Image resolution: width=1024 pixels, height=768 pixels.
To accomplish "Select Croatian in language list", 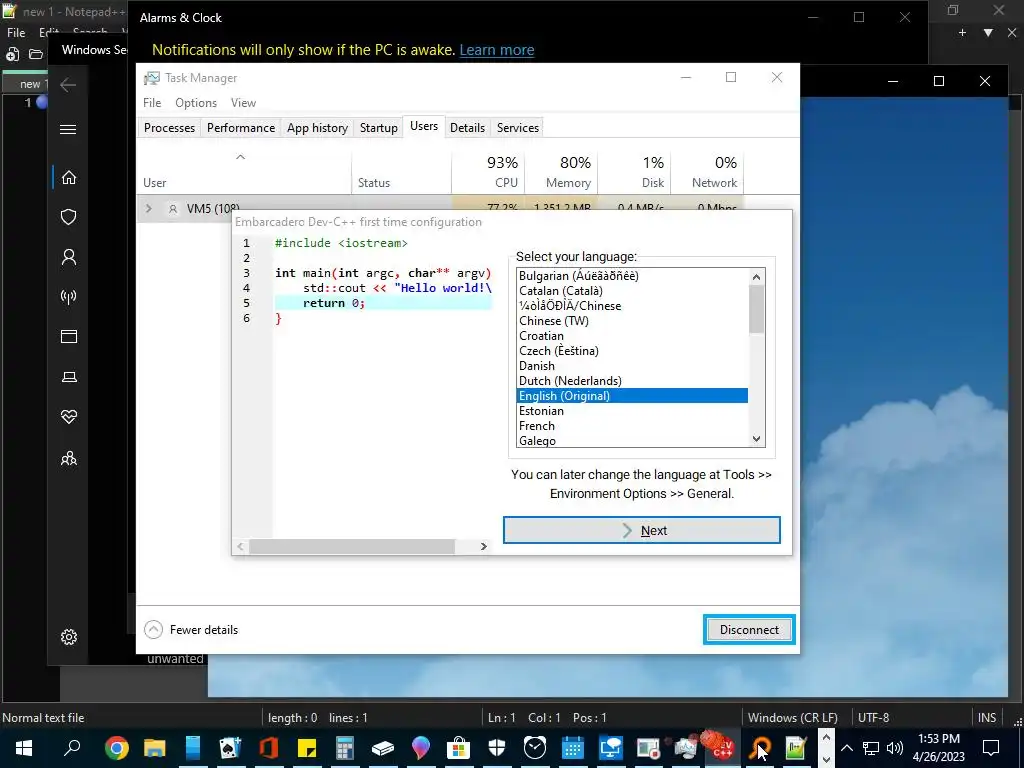I will tap(632, 336).
